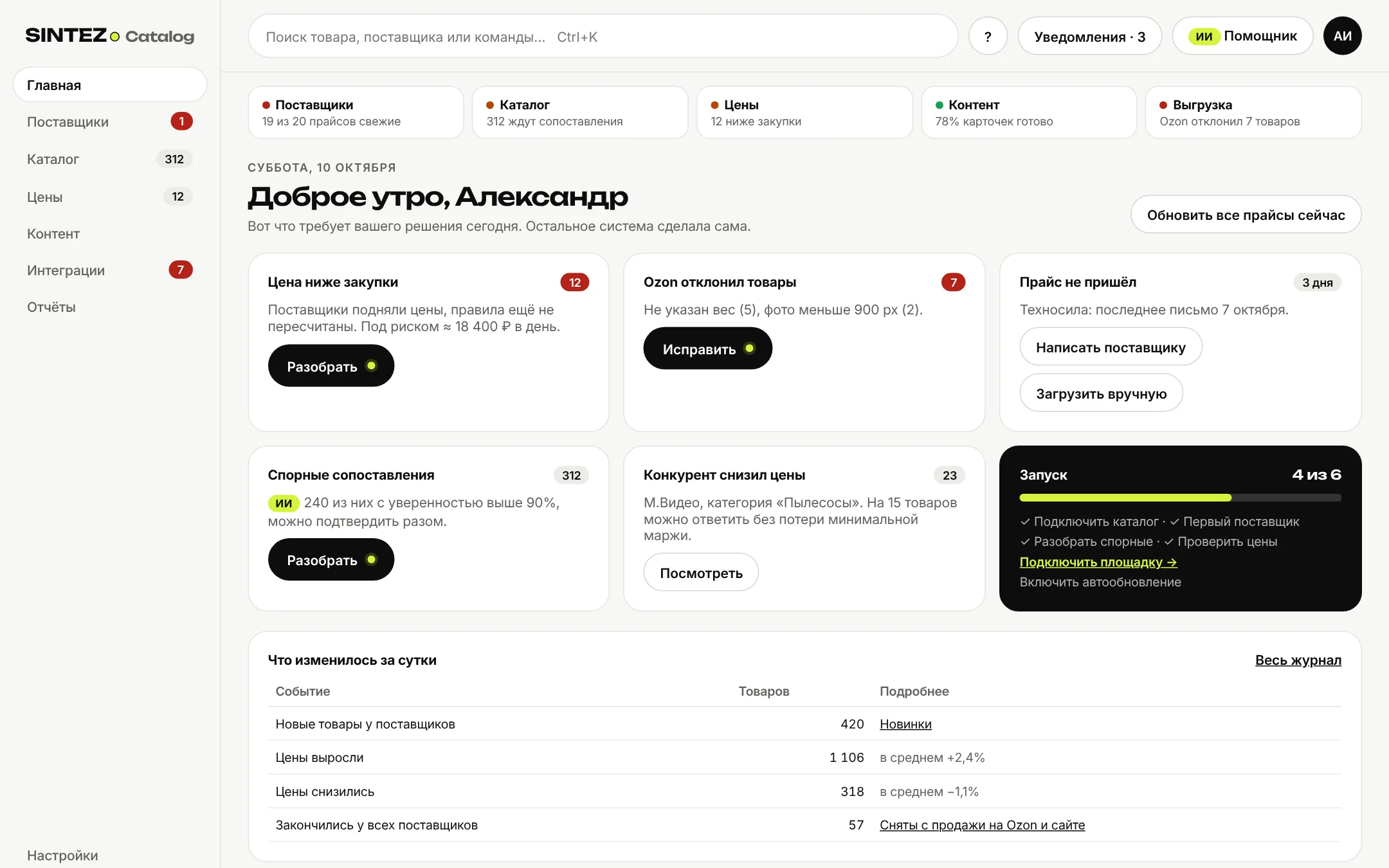This screenshot has height=868, width=1389.
Task: Follow the Подключить площадку link
Action: tap(1098, 562)
